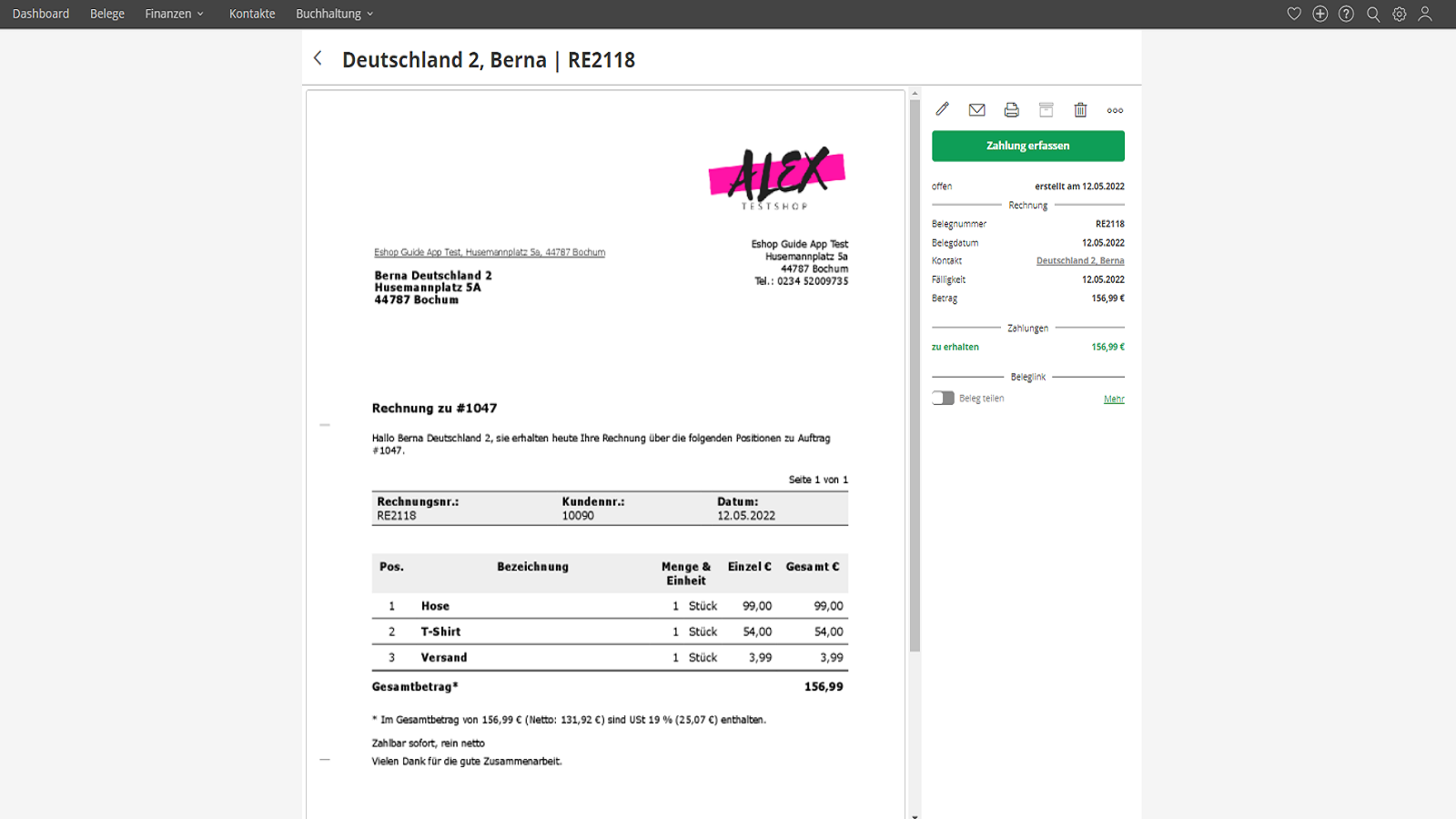Open the user profile icon
1456x819 pixels.
pos(1425,14)
